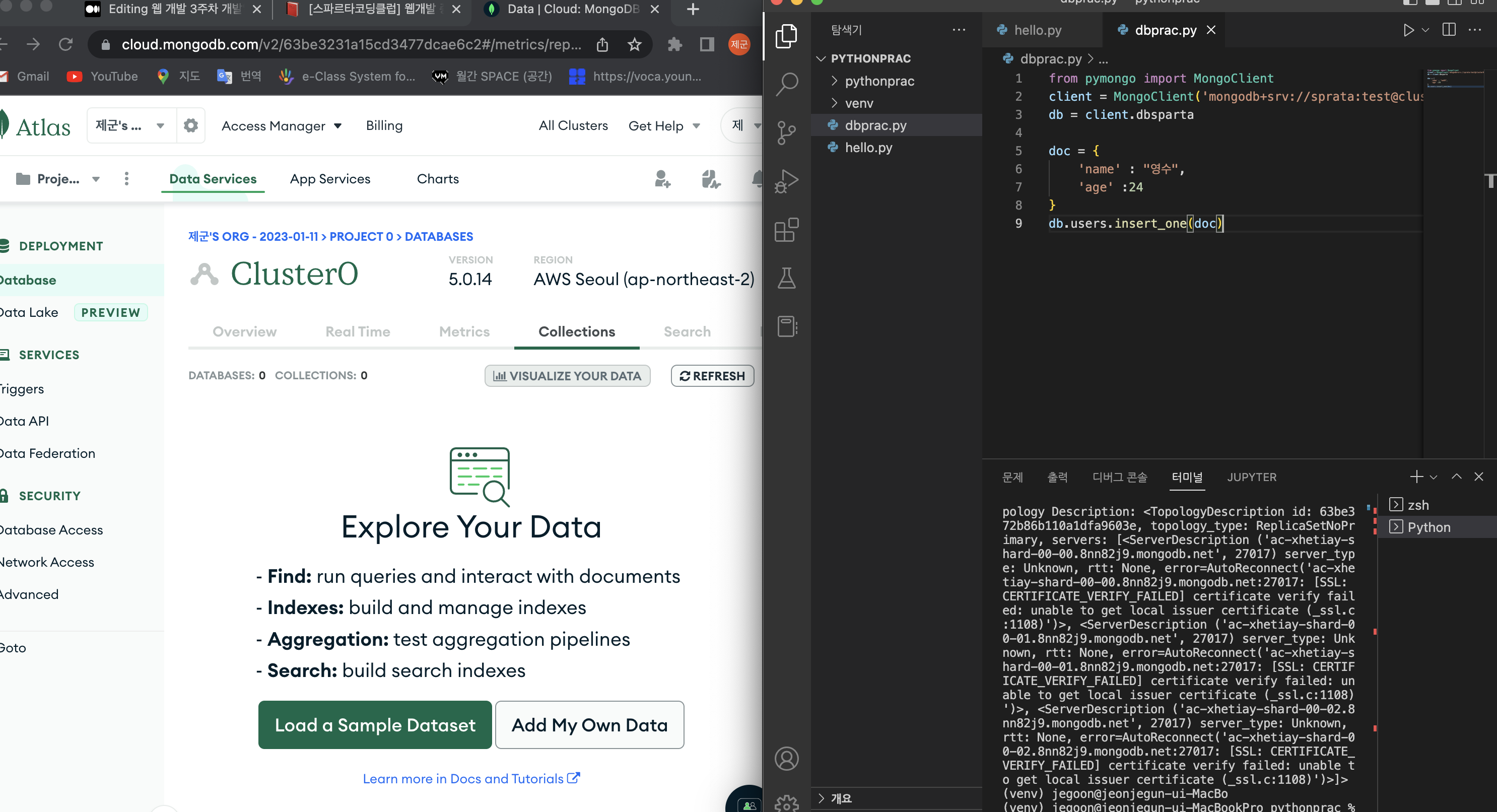Open a new Chrome tab
1497x812 pixels.
[x=693, y=9]
